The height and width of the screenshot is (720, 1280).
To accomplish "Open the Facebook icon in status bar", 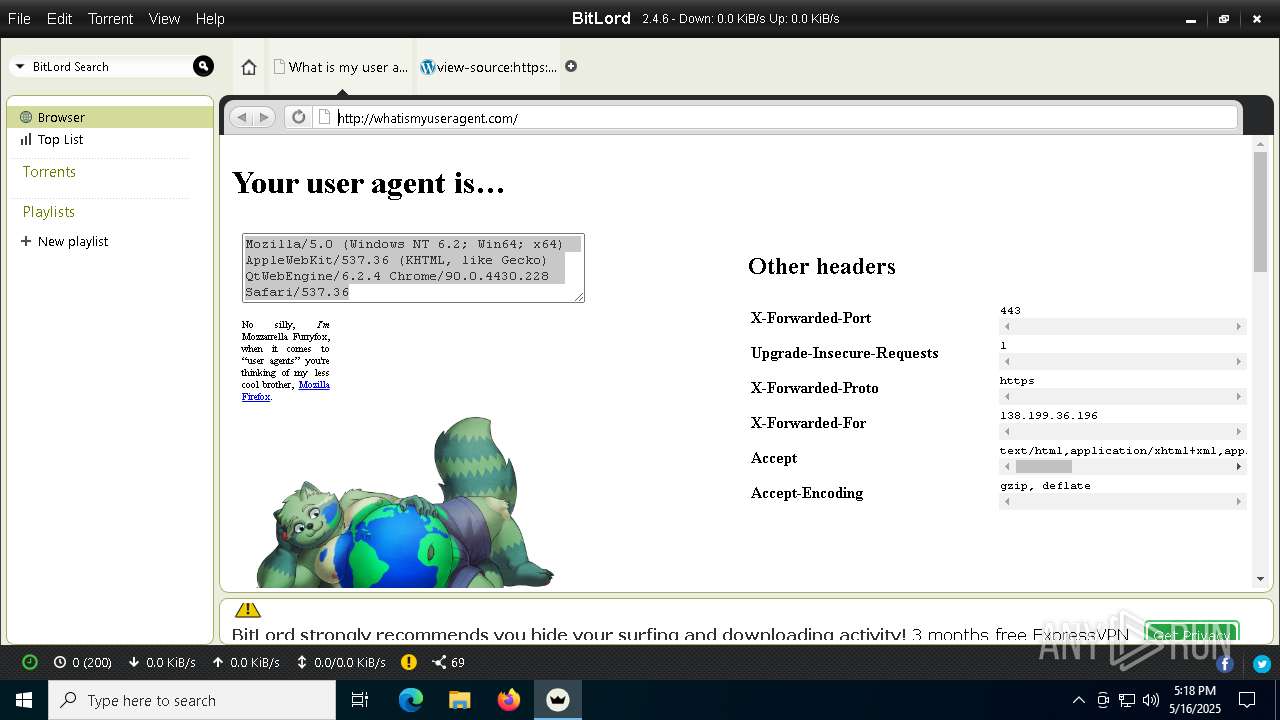I will tap(1225, 664).
